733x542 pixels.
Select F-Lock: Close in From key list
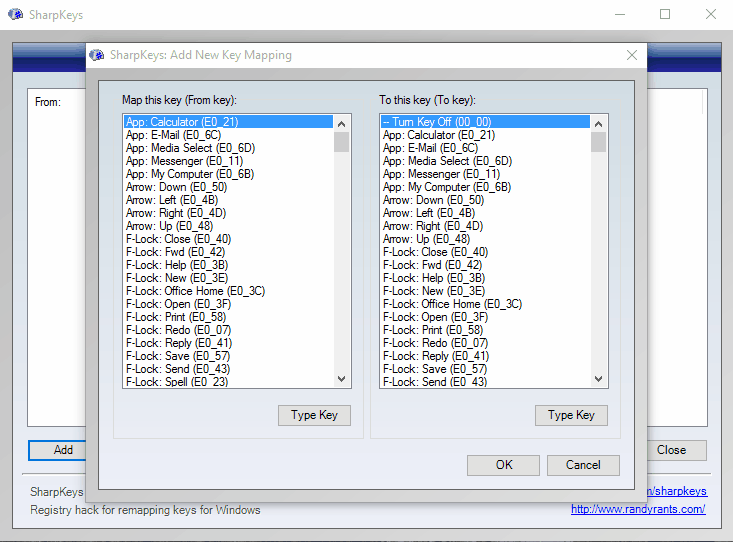229,239
